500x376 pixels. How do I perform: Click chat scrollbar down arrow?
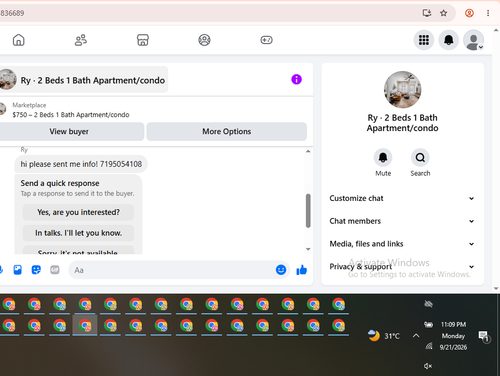coord(308,249)
